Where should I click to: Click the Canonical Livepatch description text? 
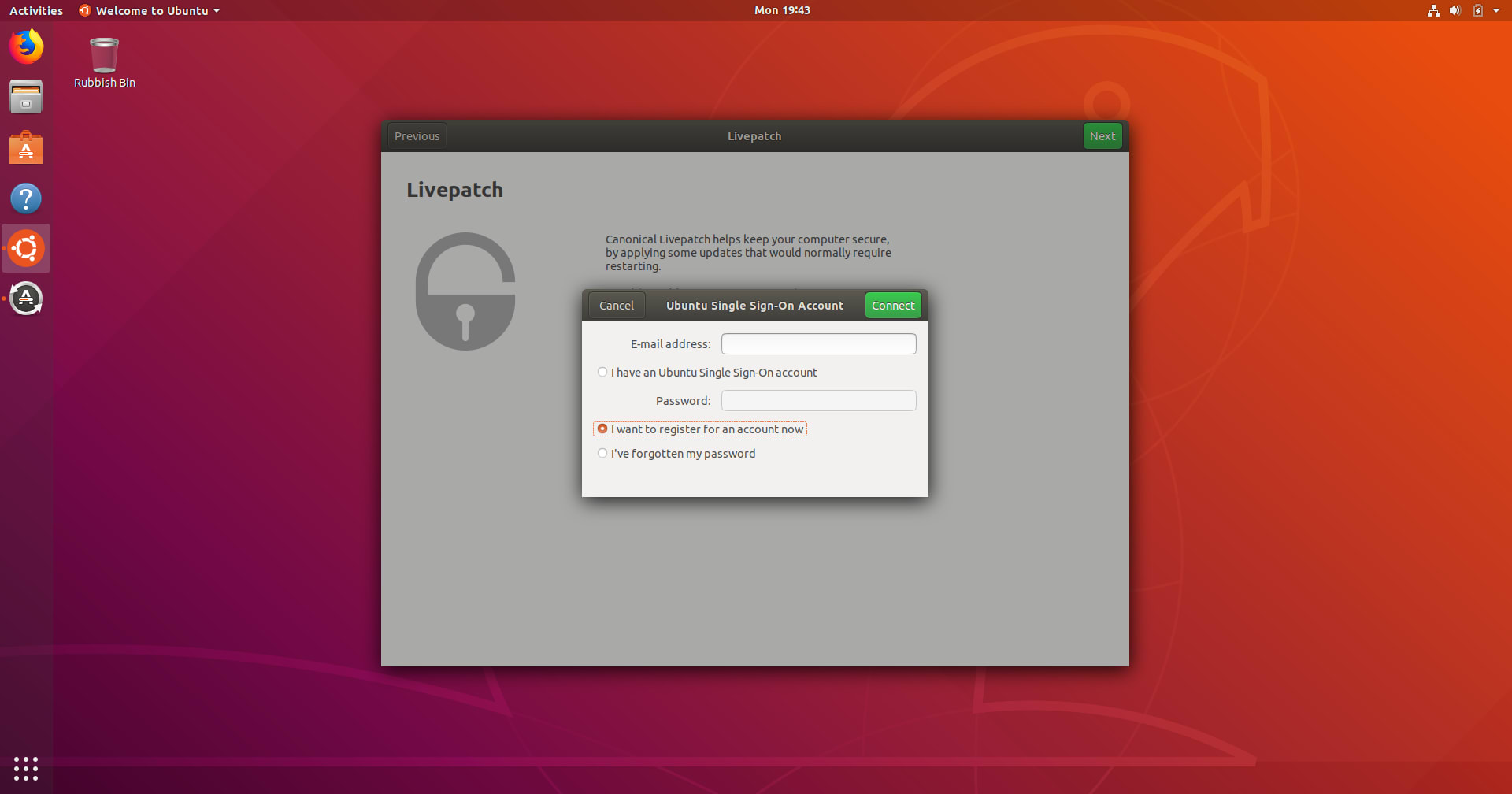tap(748, 253)
